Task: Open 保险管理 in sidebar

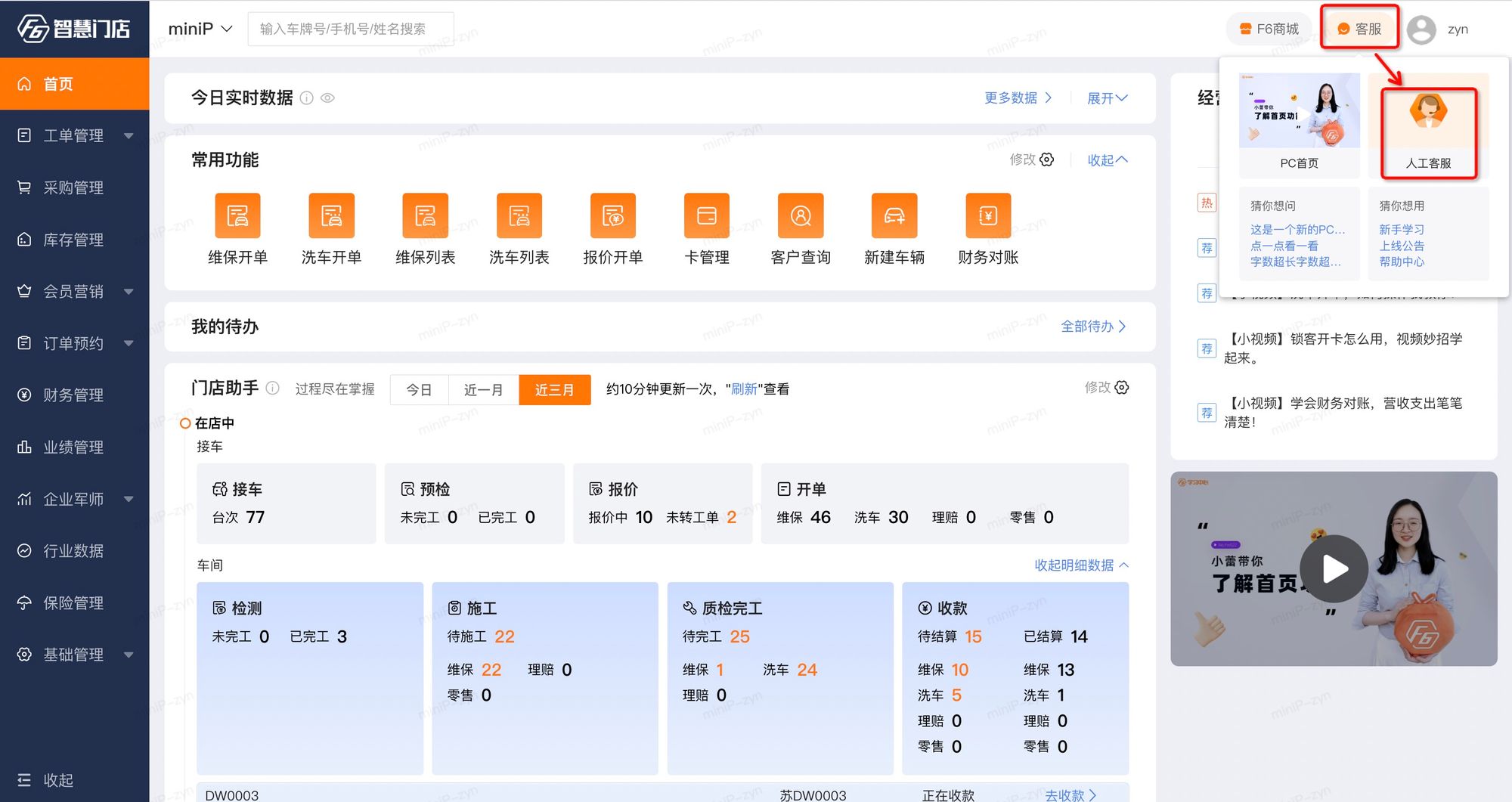Action: [75, 602]
